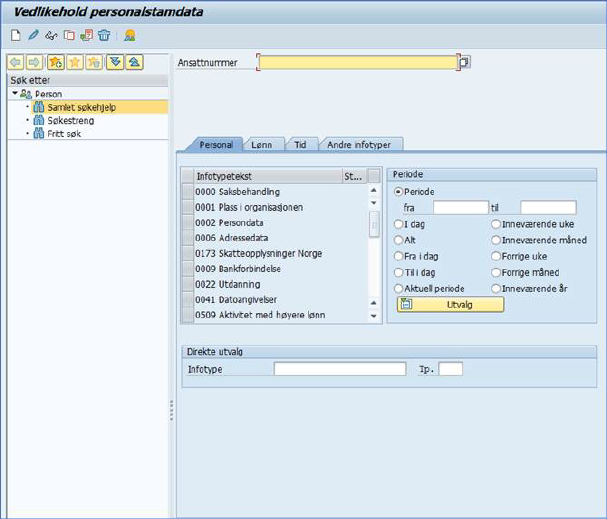
Task: Click the Change pencil icon
Action: 33,36
